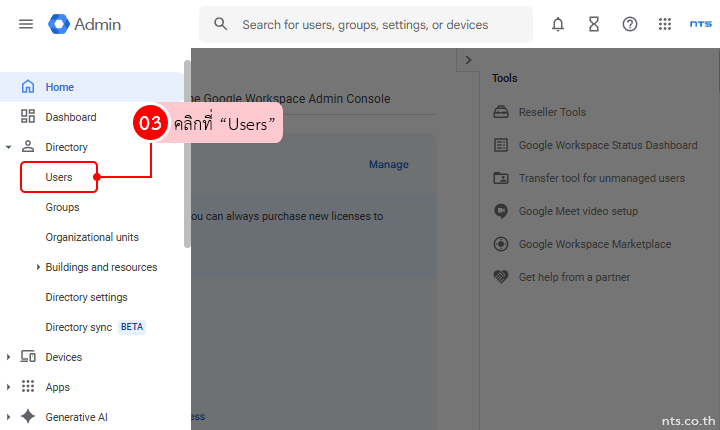Open Organizational units
The image size is (720, 430).
[92, 237]
